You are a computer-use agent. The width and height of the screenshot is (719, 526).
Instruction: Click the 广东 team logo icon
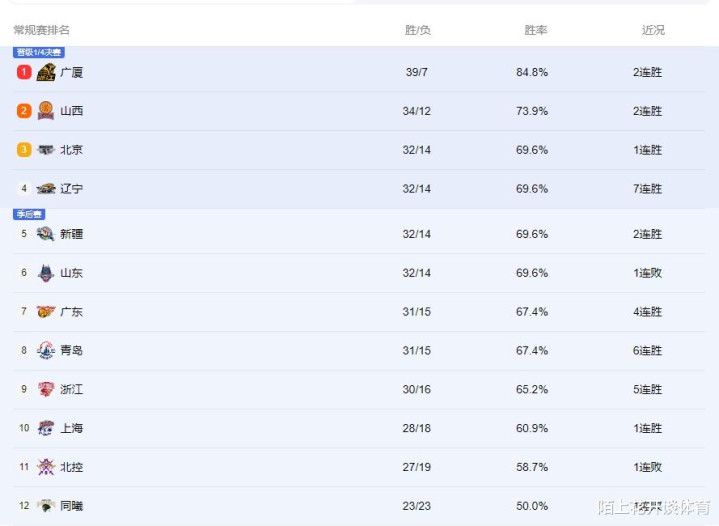[46, 312]
